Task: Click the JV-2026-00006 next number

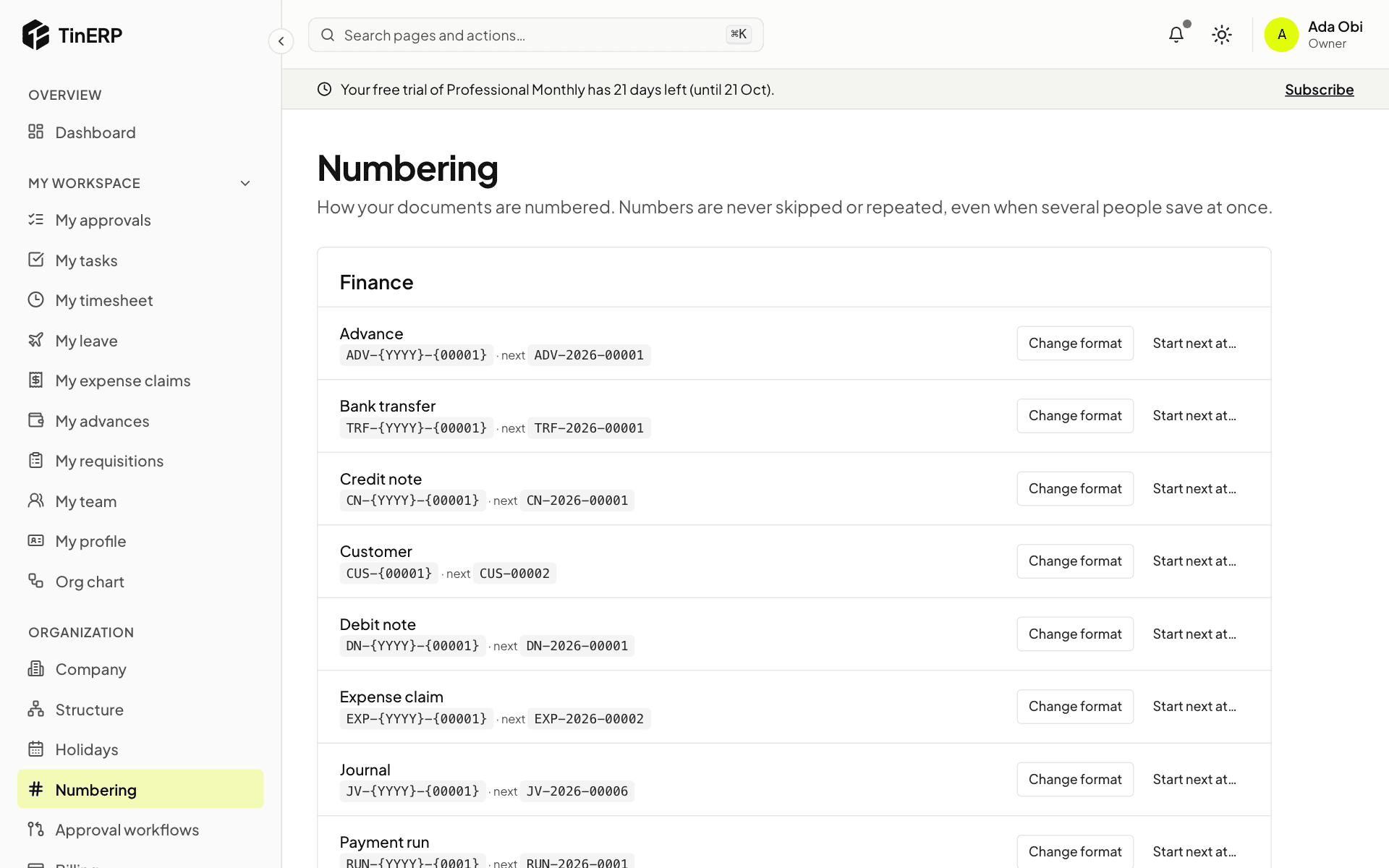Action: 577,791
